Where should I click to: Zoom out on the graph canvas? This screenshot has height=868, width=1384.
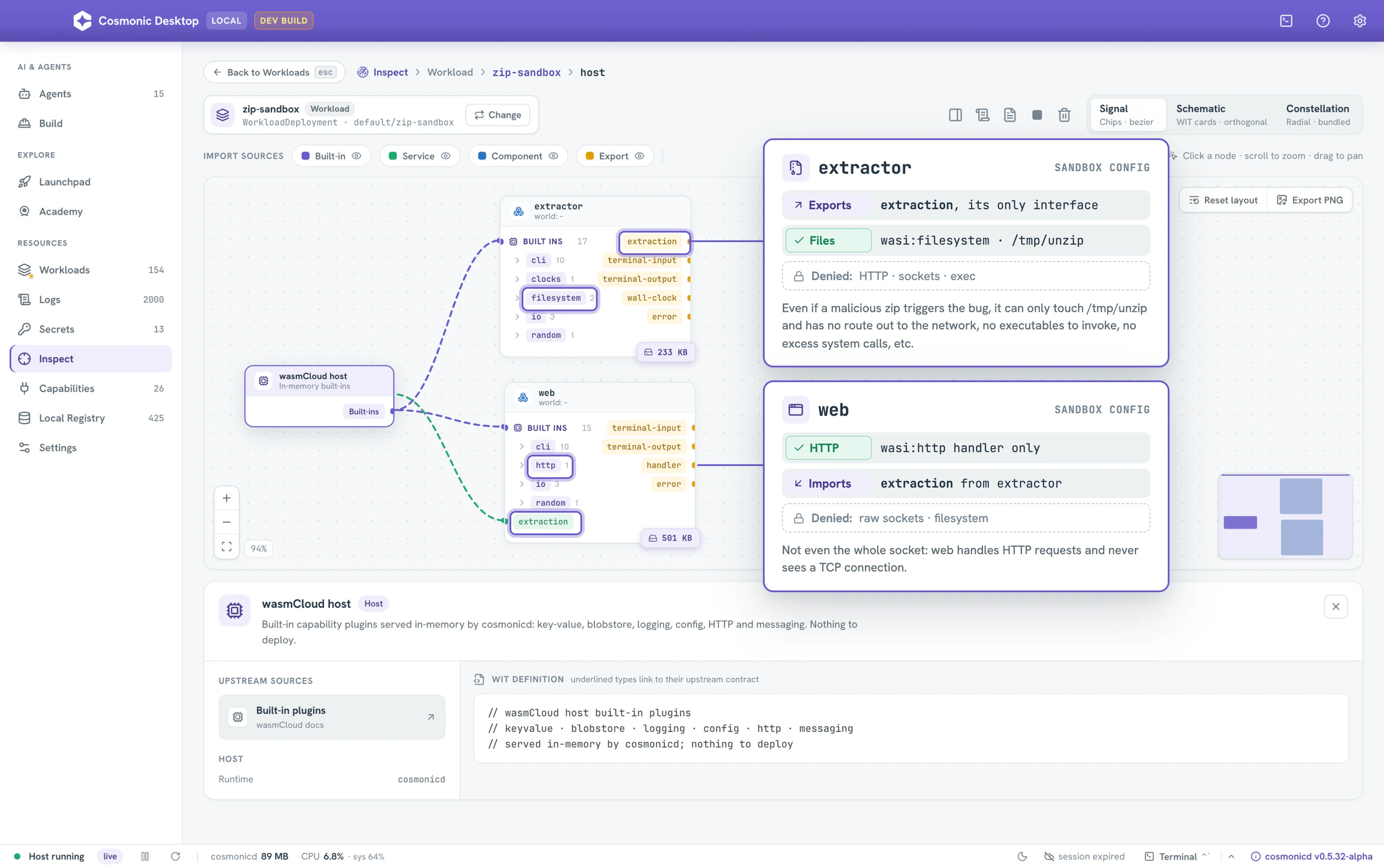point(227,522)
